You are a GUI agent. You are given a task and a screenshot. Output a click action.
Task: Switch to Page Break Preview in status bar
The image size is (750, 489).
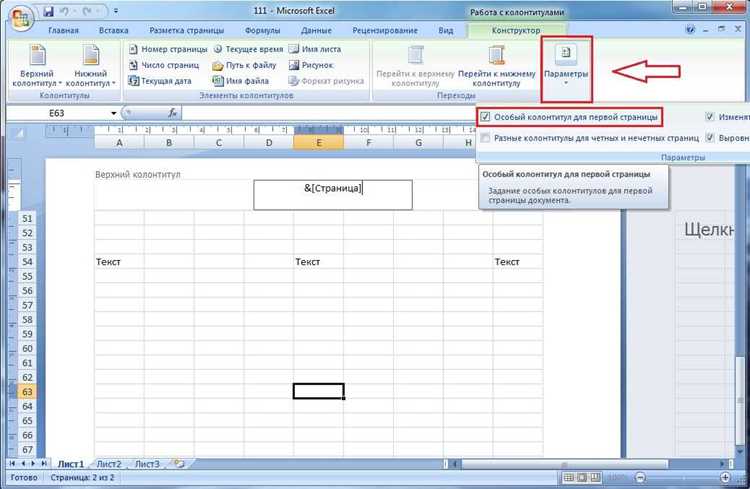(x=596, y=478)
